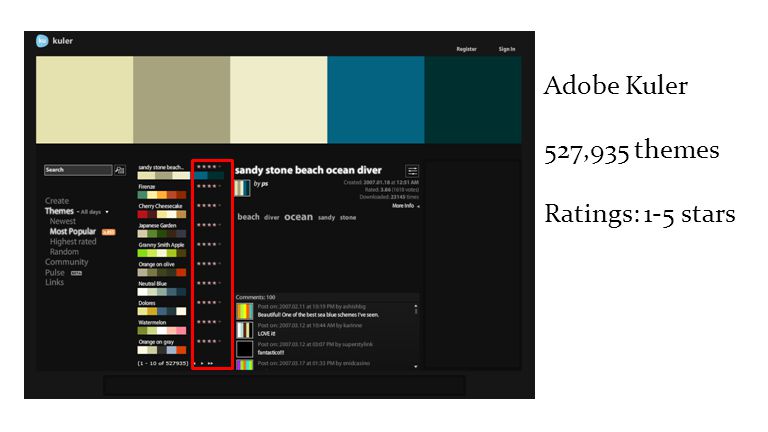Select the Granny Smith Apple palette strip
This screenshot has width=768, height=432.
(x=162, y=253)
